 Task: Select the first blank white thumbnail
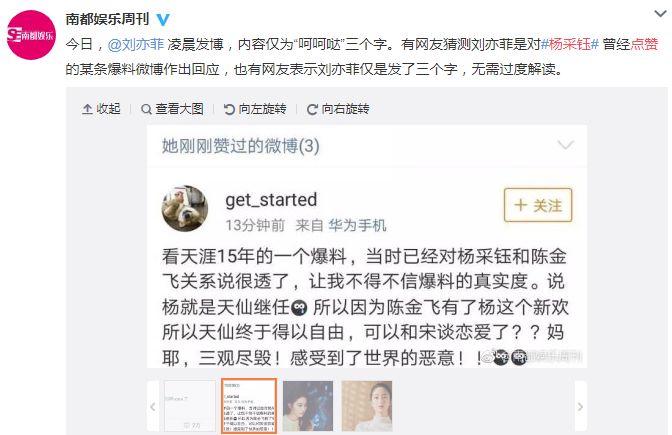pyautogui.click(x=190, y=406)
